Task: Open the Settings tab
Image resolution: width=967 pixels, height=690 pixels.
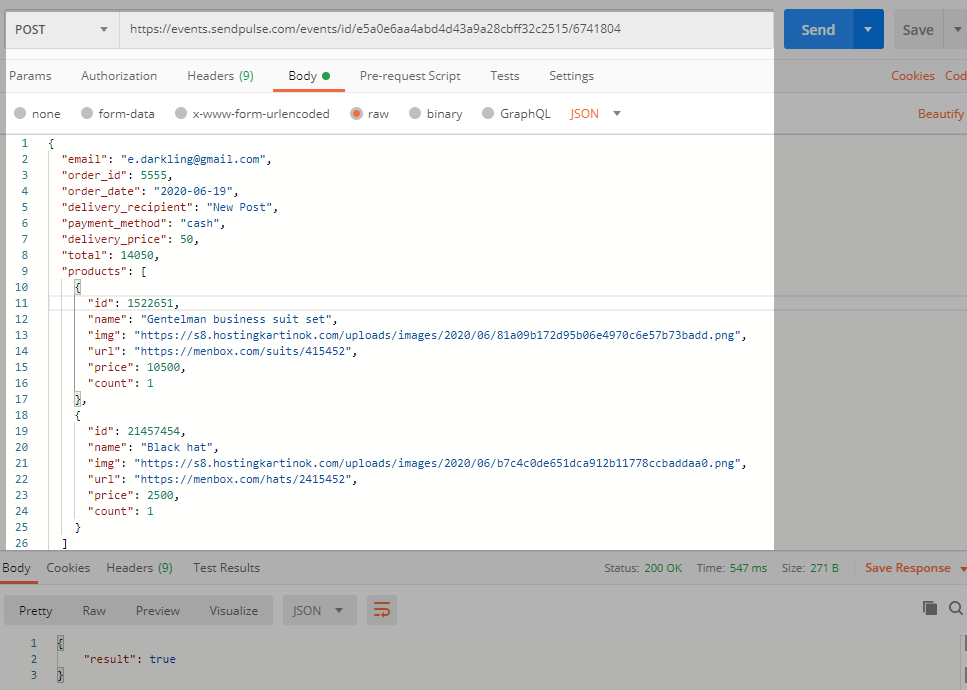Action: 571,76
